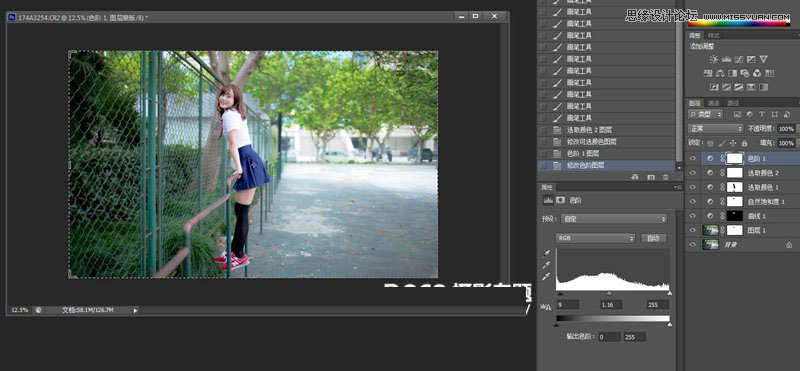Image resolution: width=800 pixels, height=371 pixels.
Task: Add a Vibrance adjustment (triangle icon)
Action: coord(763,60)
